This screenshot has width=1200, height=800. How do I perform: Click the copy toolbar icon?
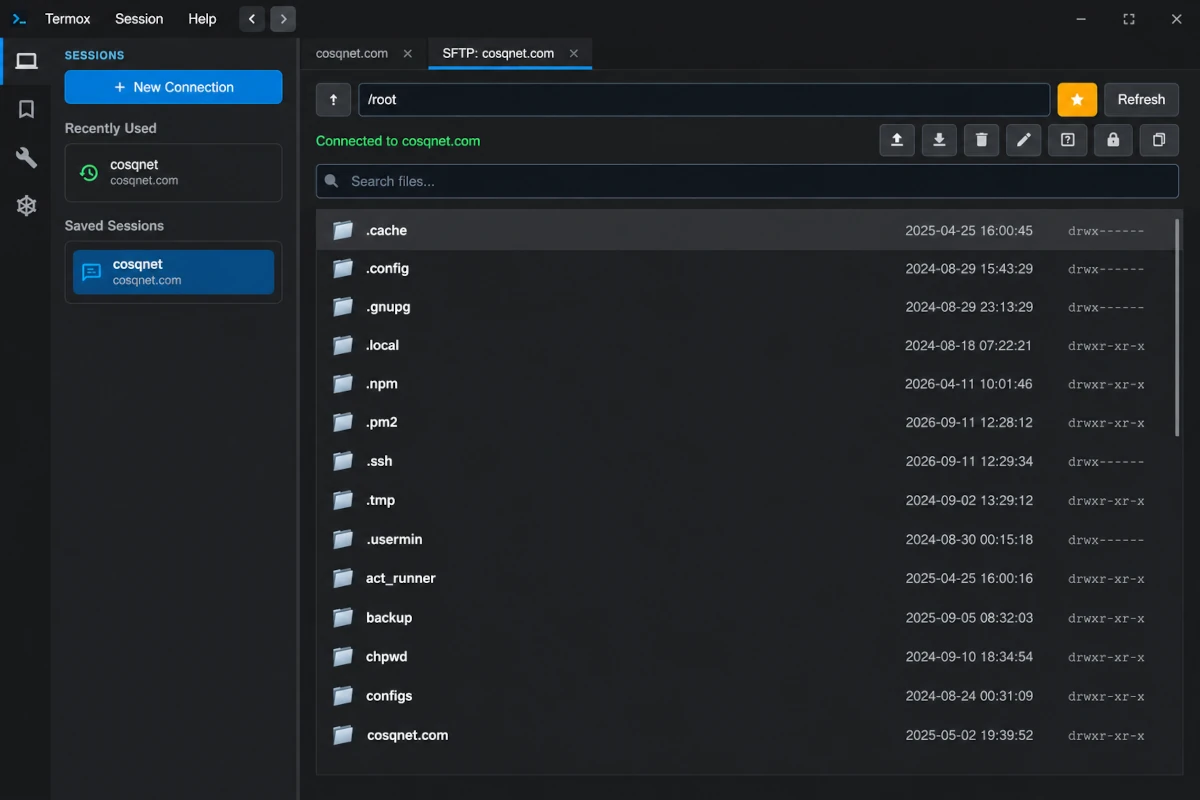tap(1159, 140)
